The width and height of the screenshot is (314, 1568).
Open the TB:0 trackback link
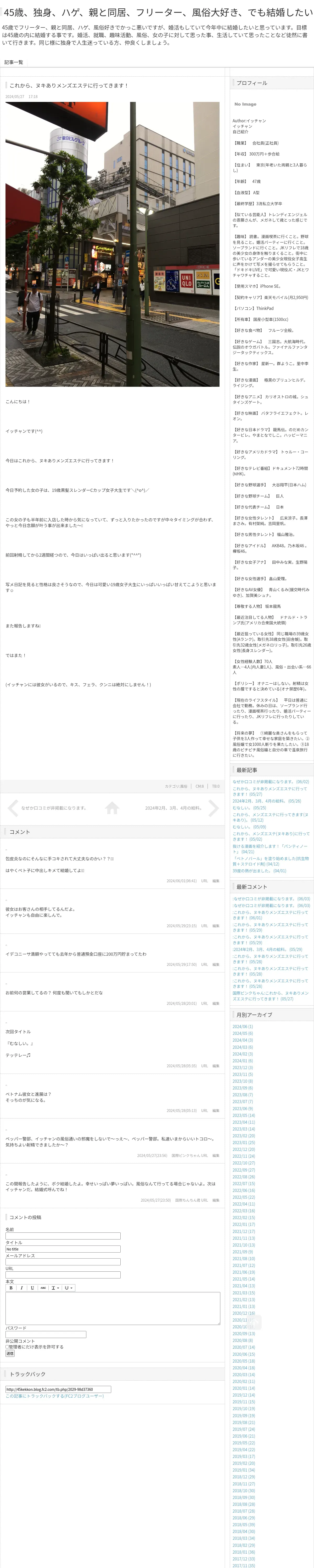point(216,786)
